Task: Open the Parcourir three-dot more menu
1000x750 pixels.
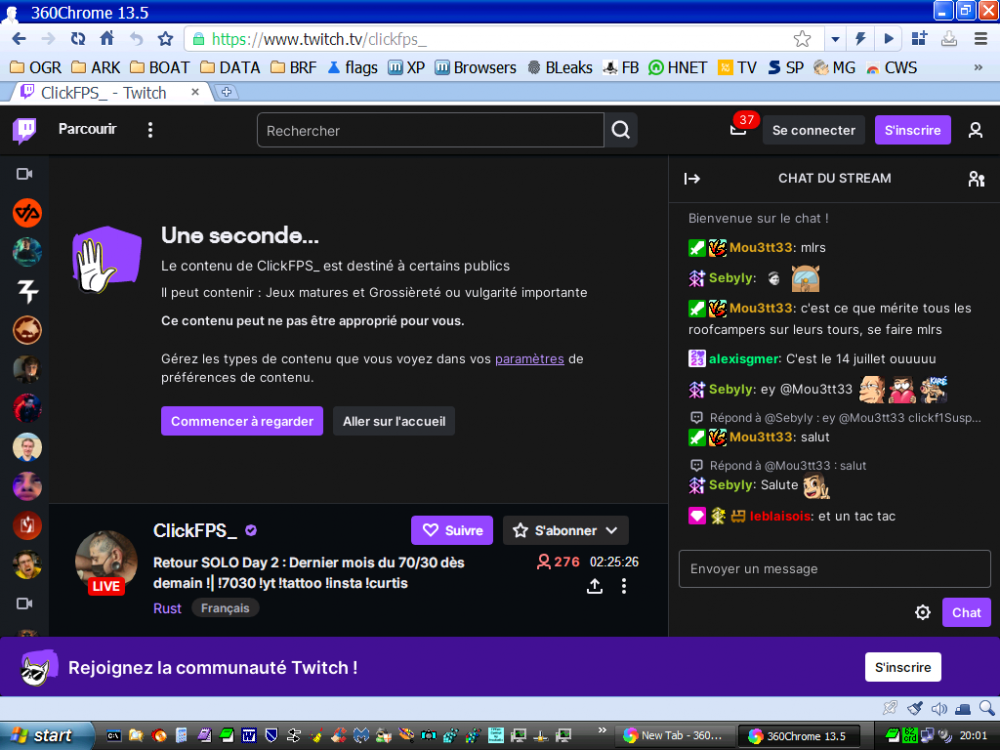Action: click(150, 130)
